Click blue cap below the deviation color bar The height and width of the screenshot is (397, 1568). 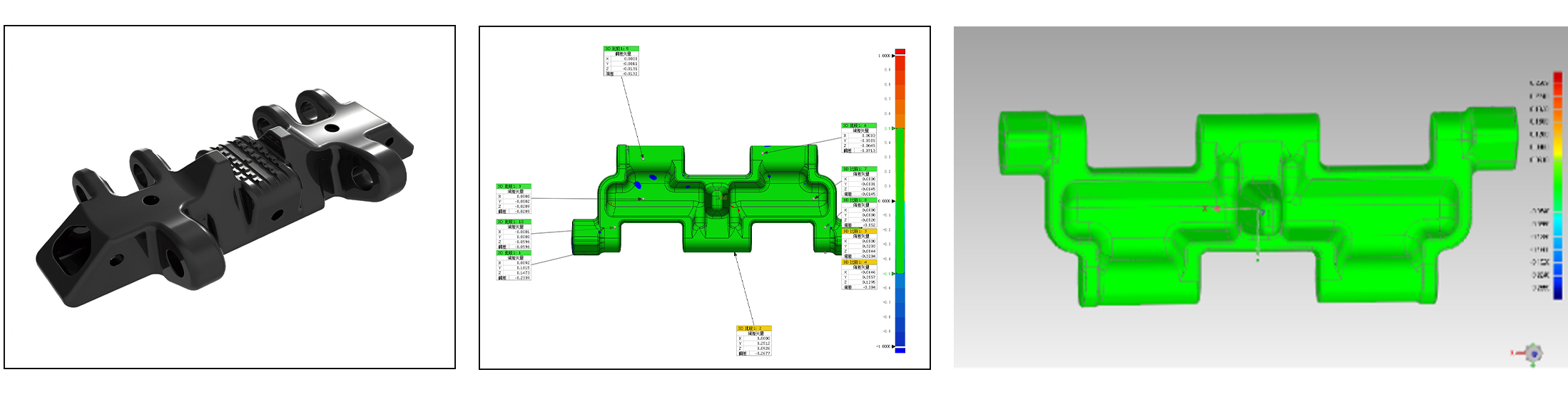tap(900, 350)
